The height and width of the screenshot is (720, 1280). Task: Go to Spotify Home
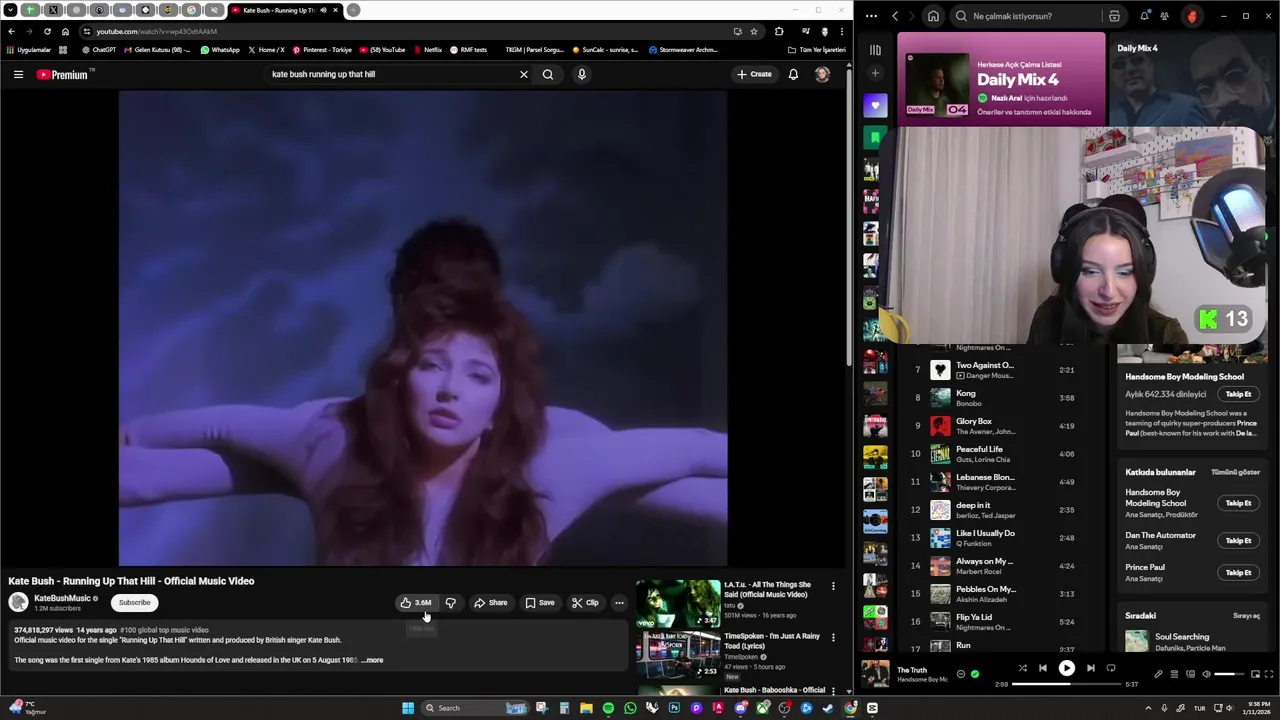tap(933, 16)
